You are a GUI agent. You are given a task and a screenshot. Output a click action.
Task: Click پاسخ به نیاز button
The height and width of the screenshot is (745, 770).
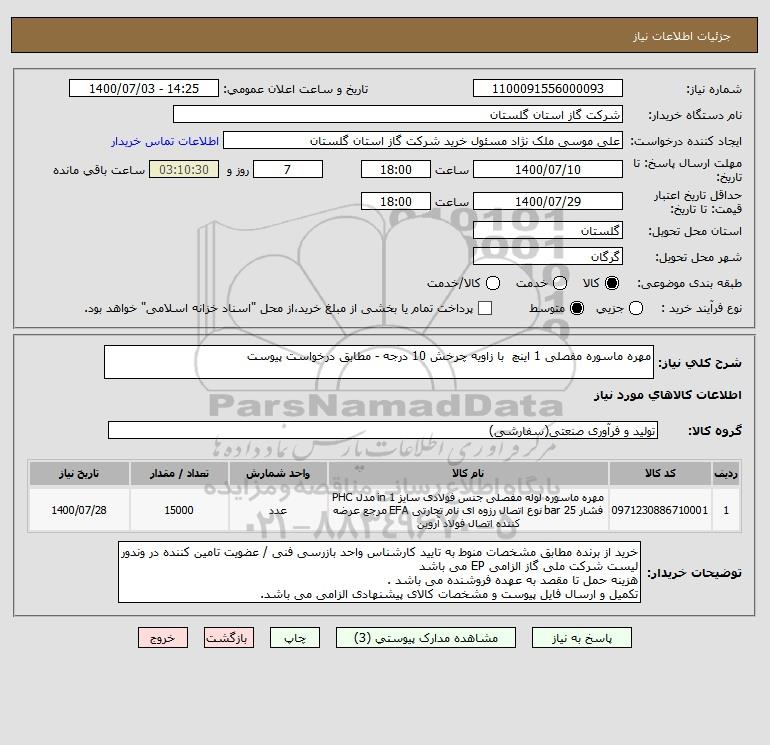coord(581,638)
